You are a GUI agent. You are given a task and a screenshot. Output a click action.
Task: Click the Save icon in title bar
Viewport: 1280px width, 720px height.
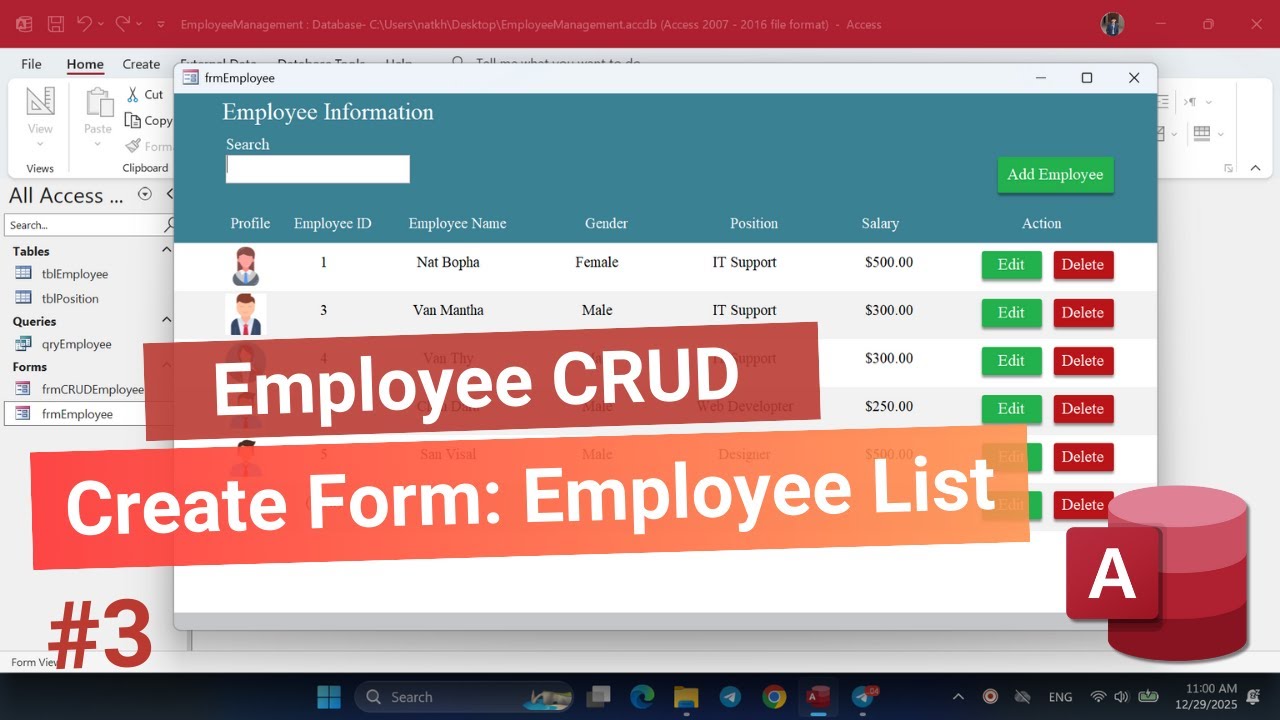click(55, 23)
